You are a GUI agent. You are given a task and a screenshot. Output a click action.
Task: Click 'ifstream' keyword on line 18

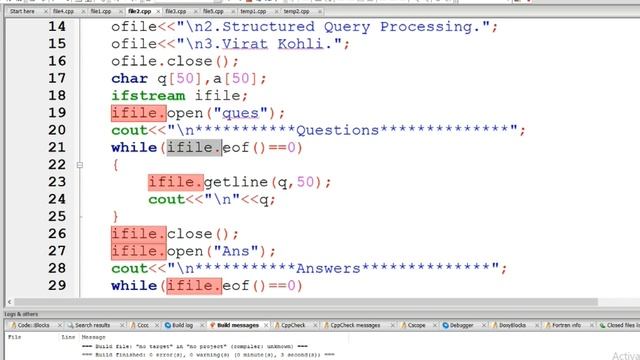pyautogui.click(x=148, y=96)
